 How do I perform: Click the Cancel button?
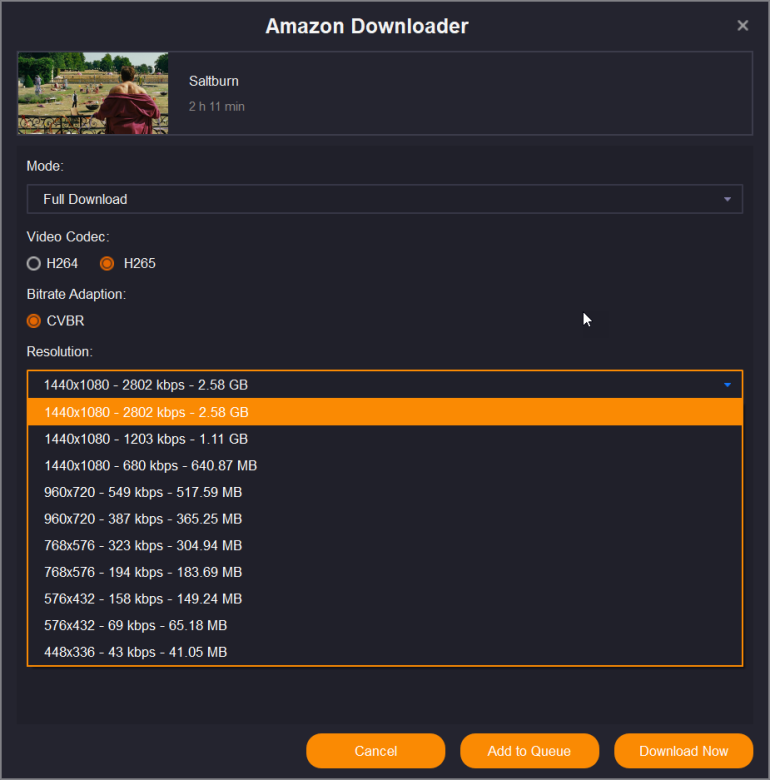[x=375, y=751]
